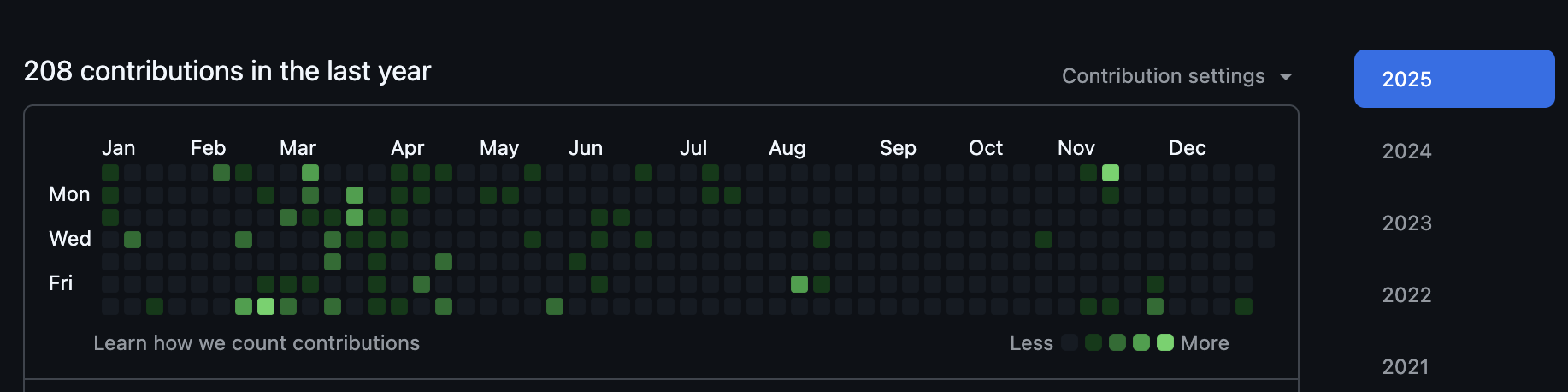The width and height of the screenshot is (1568, 392).
Task: Choose 2021 in the year list
Action: click(1405, 366)
